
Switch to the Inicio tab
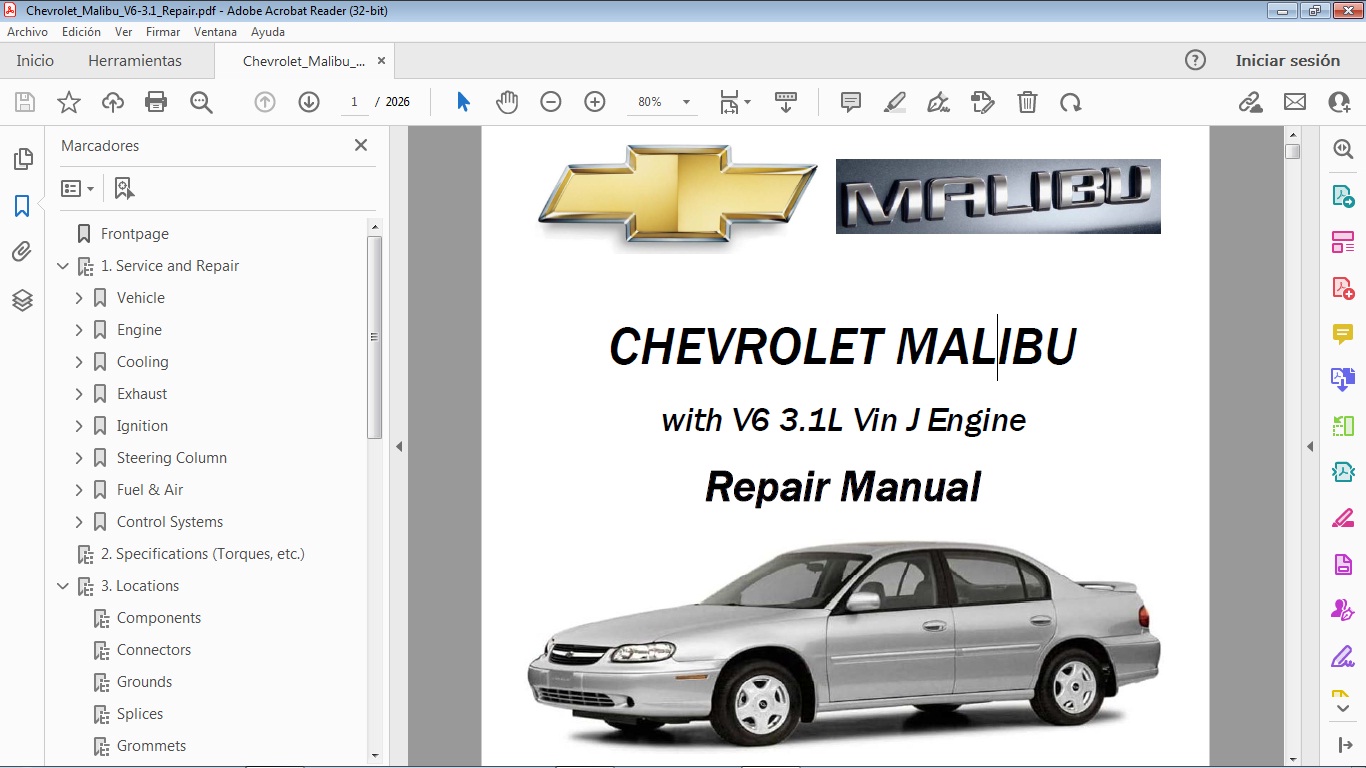(x=35, y=60)
